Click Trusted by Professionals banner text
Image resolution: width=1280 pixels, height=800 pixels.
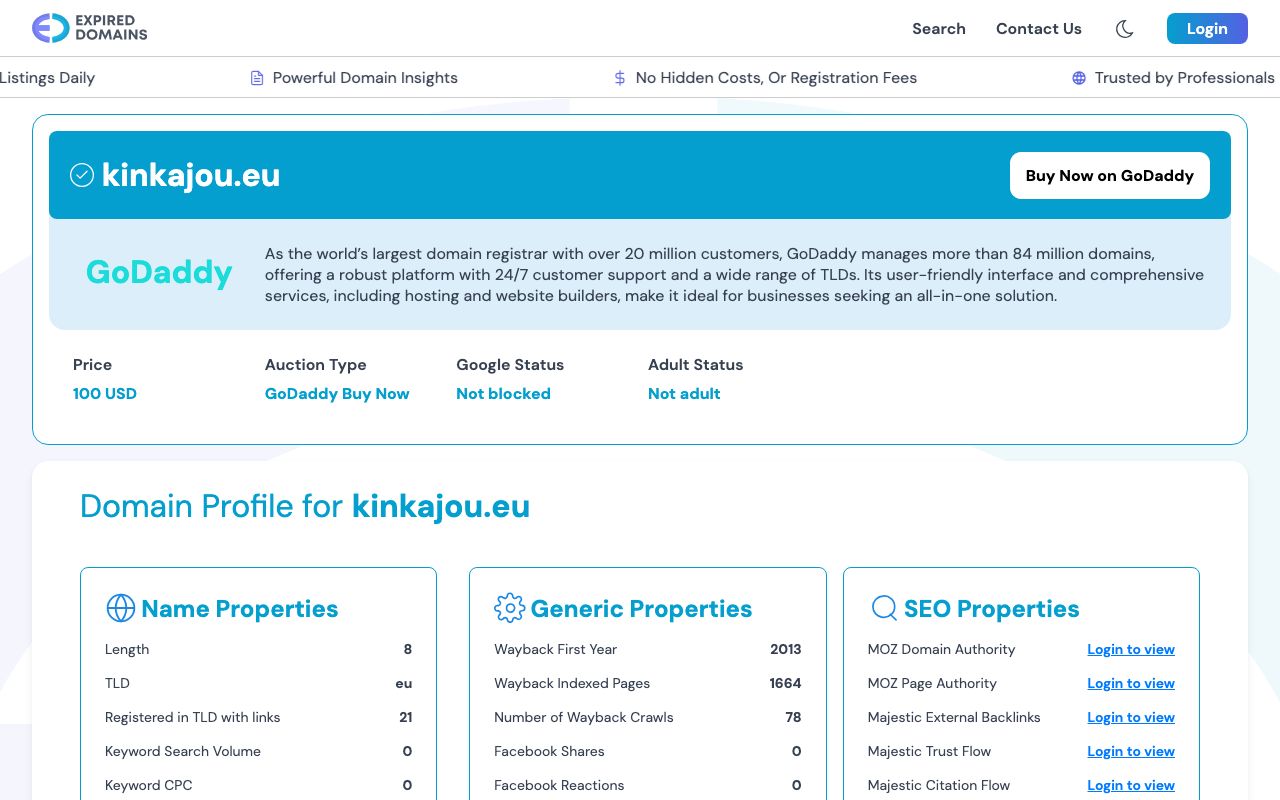point(1185,78)
